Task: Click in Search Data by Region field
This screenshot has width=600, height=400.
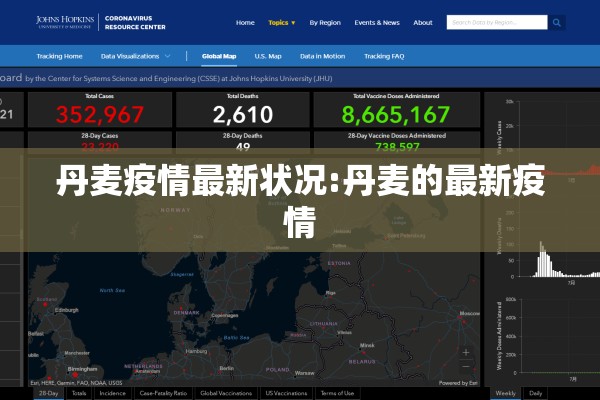Action: tap(497, 23)
